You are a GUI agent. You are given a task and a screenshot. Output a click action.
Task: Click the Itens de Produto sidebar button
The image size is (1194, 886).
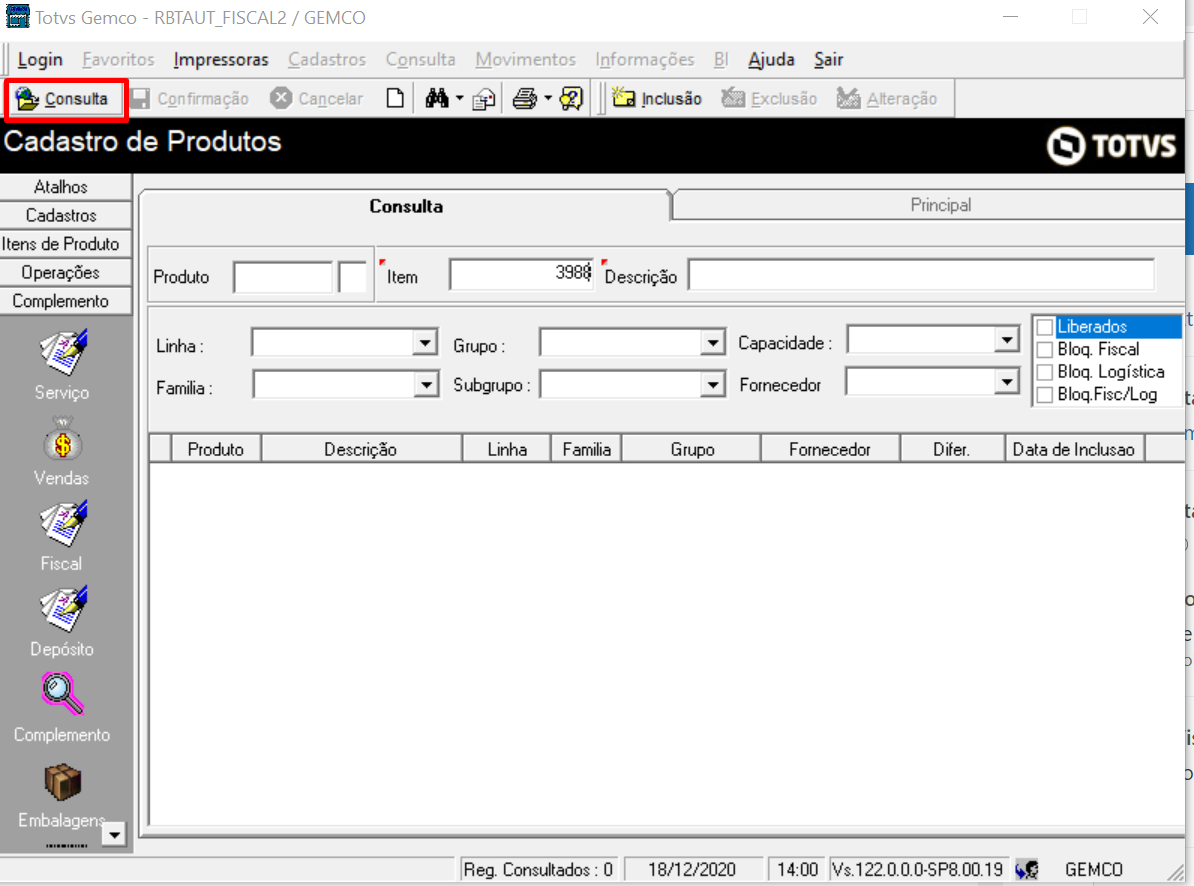click(x=65, y=244)
